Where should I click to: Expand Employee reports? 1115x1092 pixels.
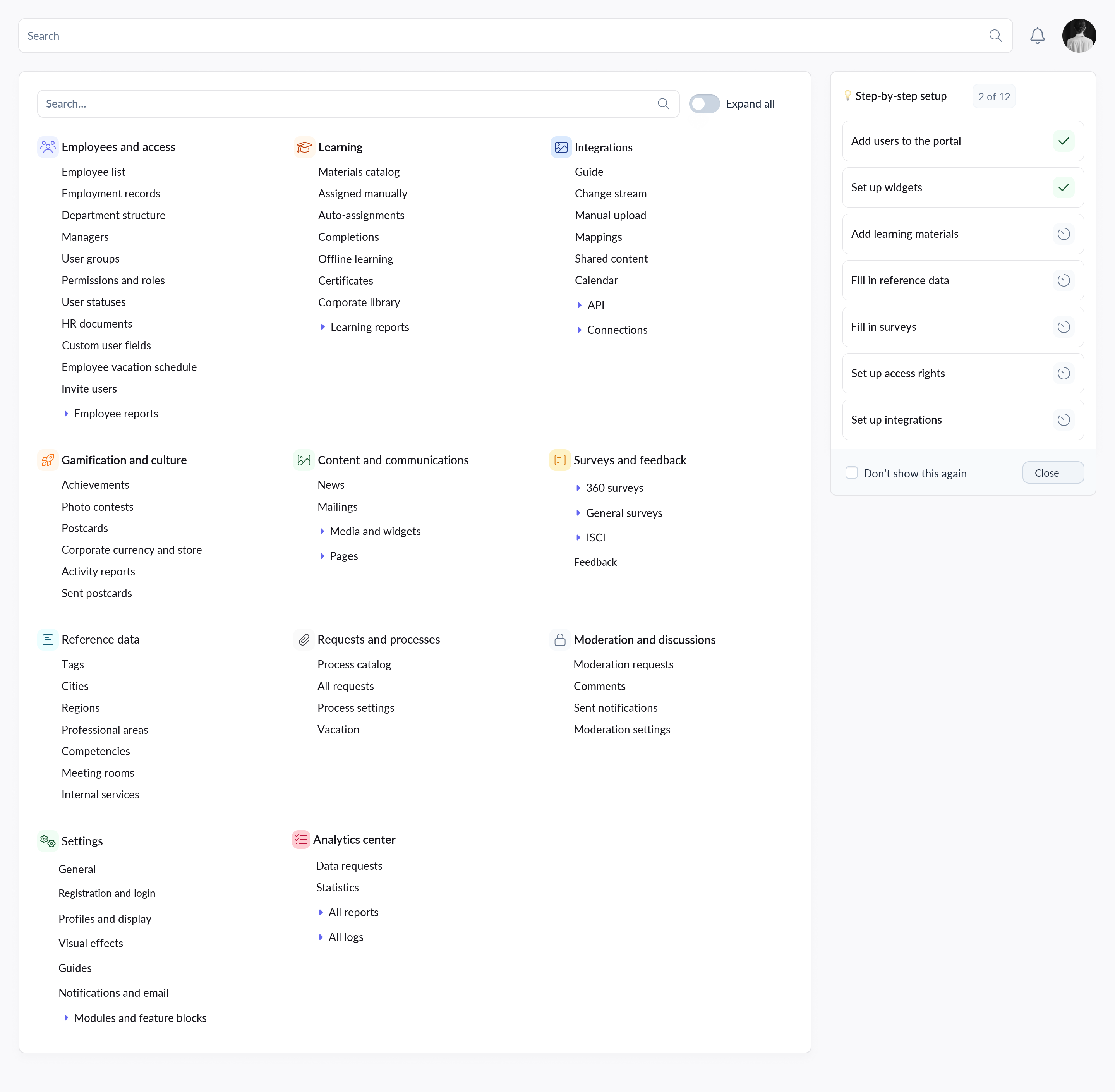coord(66,414)
